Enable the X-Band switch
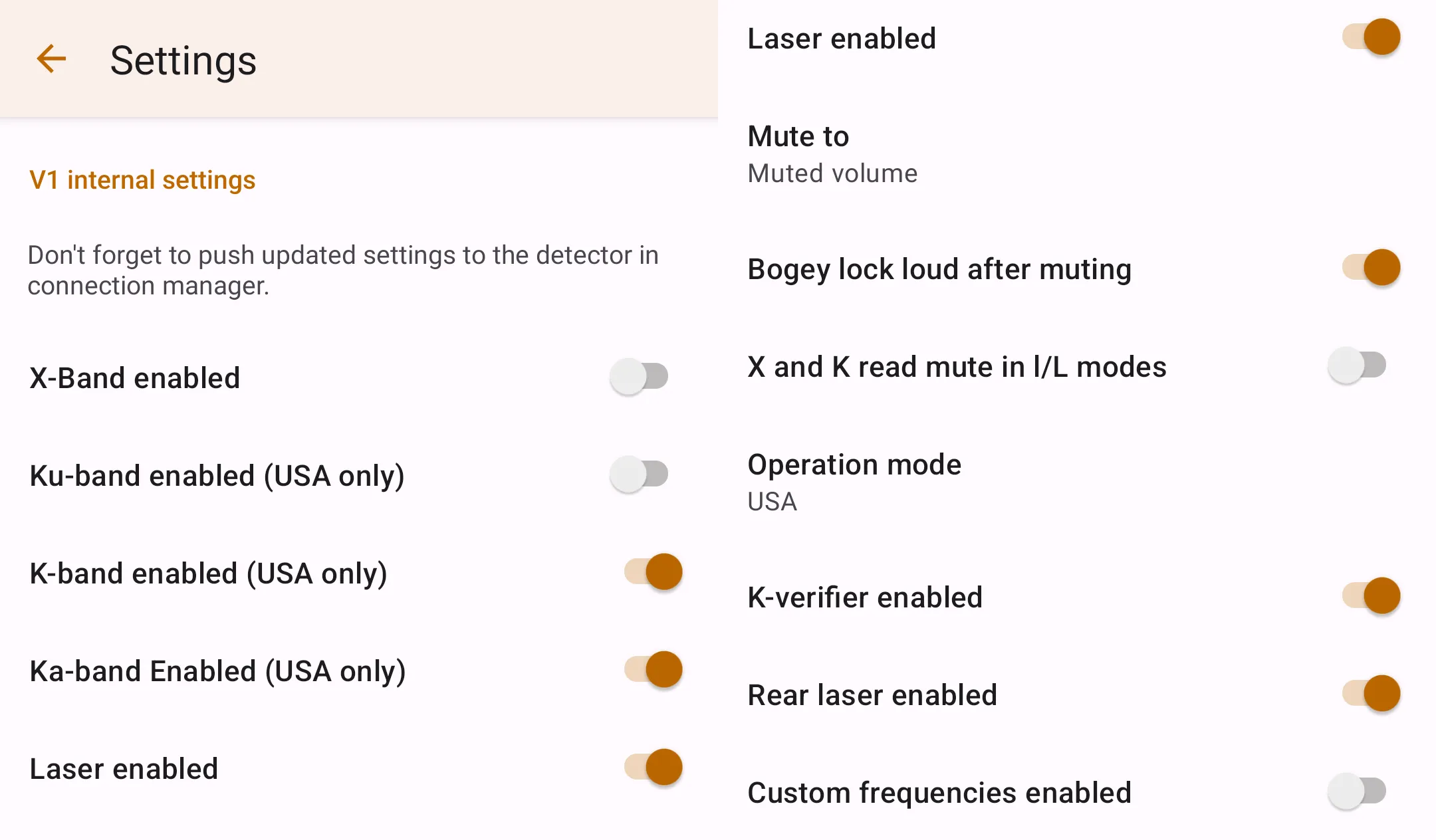1436x840 pixels. 639,377
